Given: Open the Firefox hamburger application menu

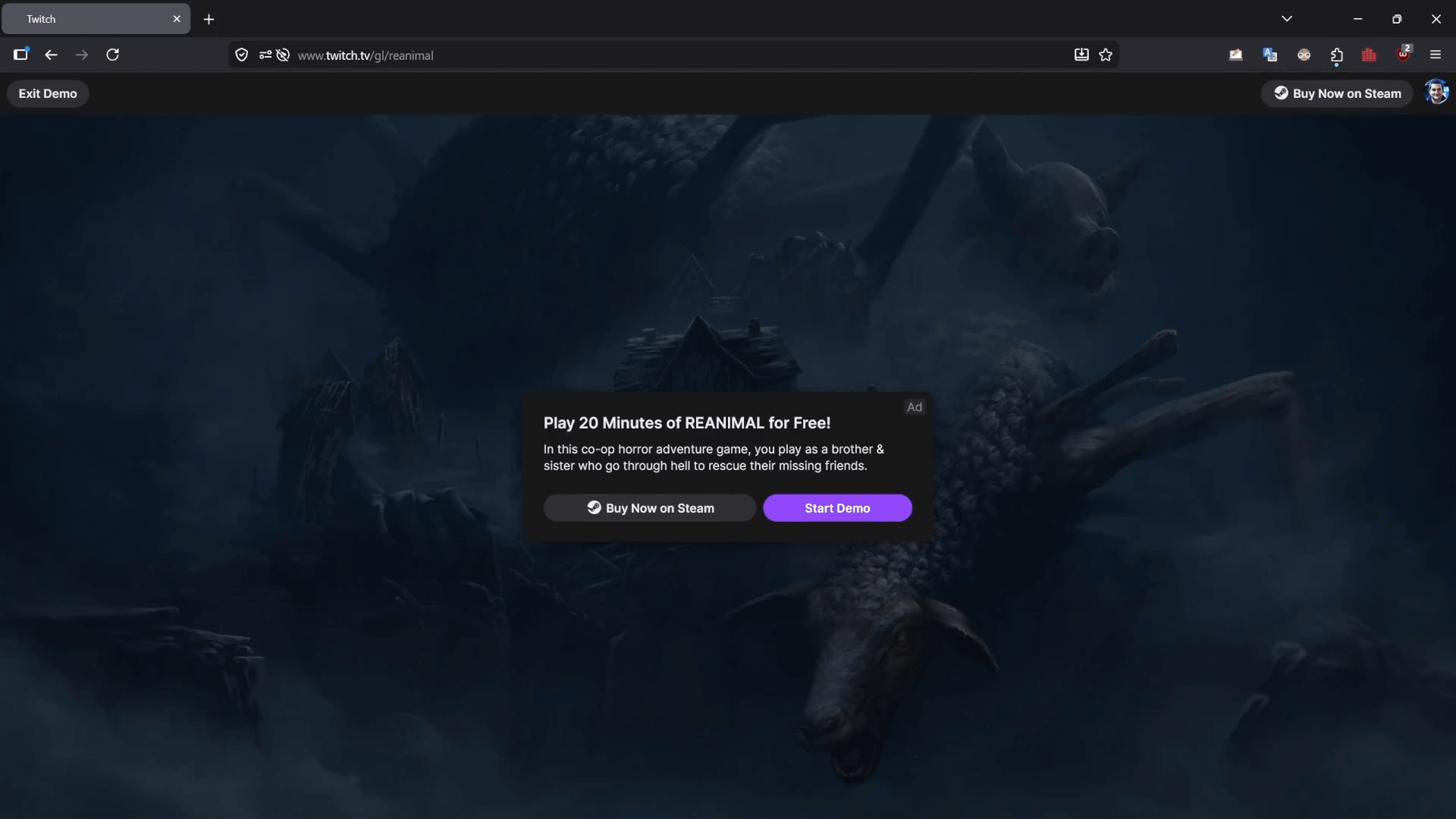Looking at the screenshot, I should (x=1435, y=55).
